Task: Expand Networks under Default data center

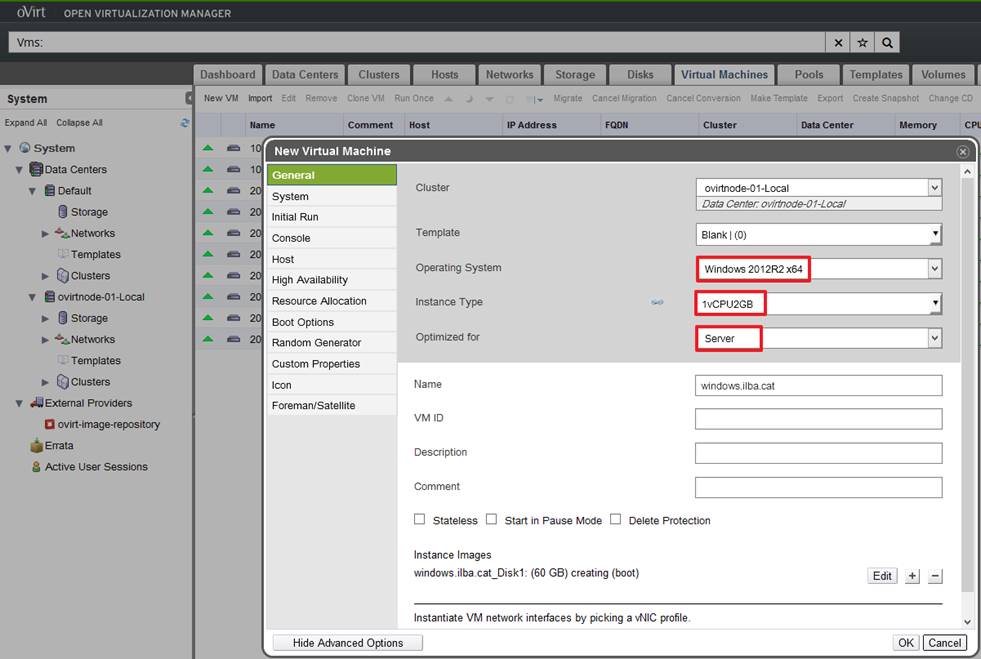Action: point(45,233)
